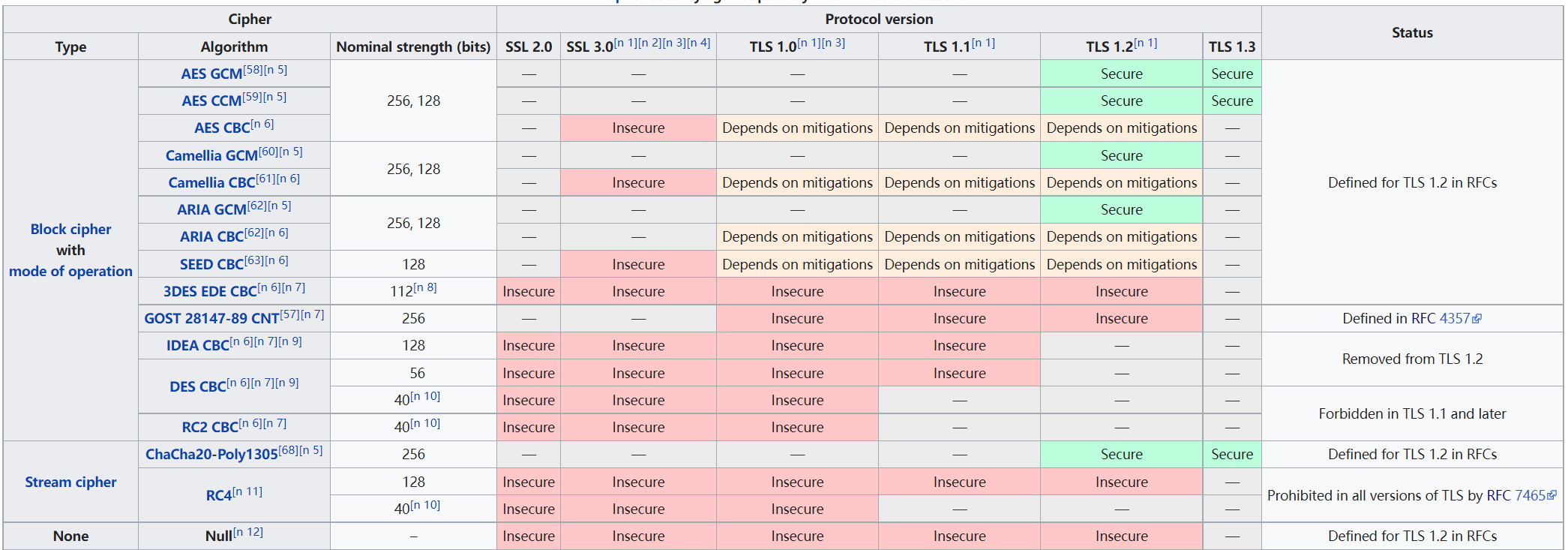Go to the Stream cipher article

click(70, 482)
